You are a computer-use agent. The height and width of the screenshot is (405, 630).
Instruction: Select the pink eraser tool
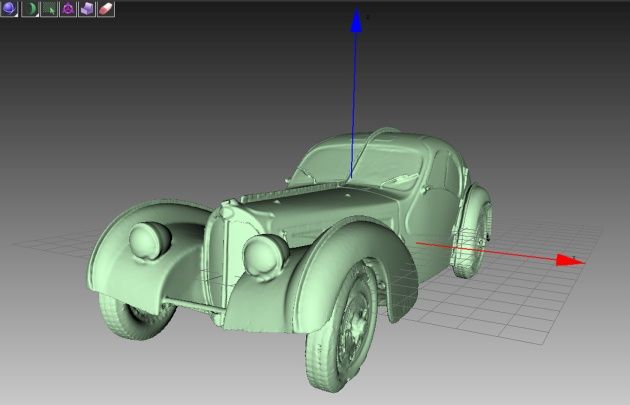point(106,9)
